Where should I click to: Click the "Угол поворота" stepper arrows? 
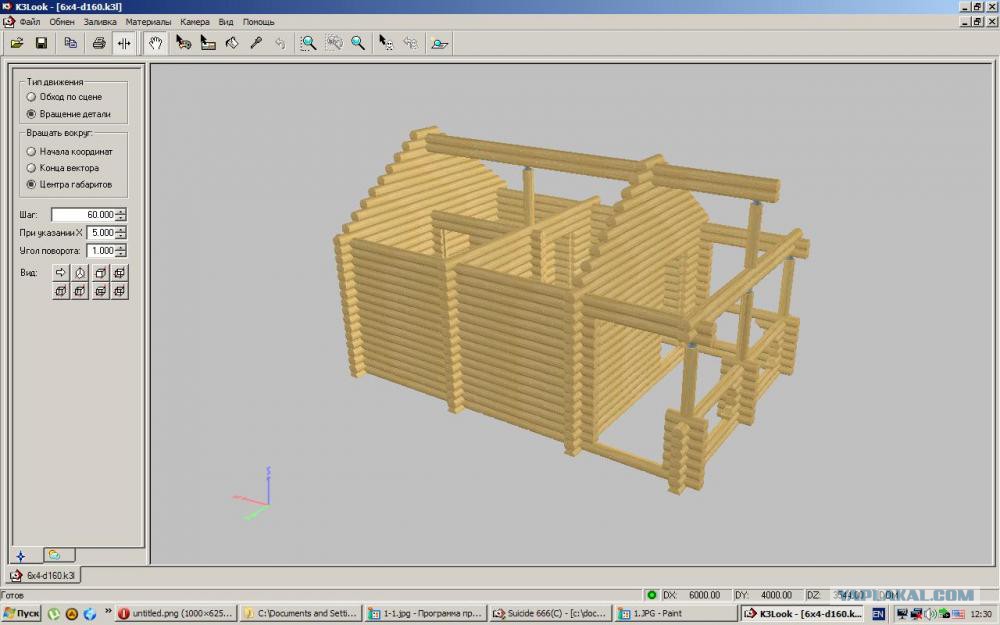point(121,251)
